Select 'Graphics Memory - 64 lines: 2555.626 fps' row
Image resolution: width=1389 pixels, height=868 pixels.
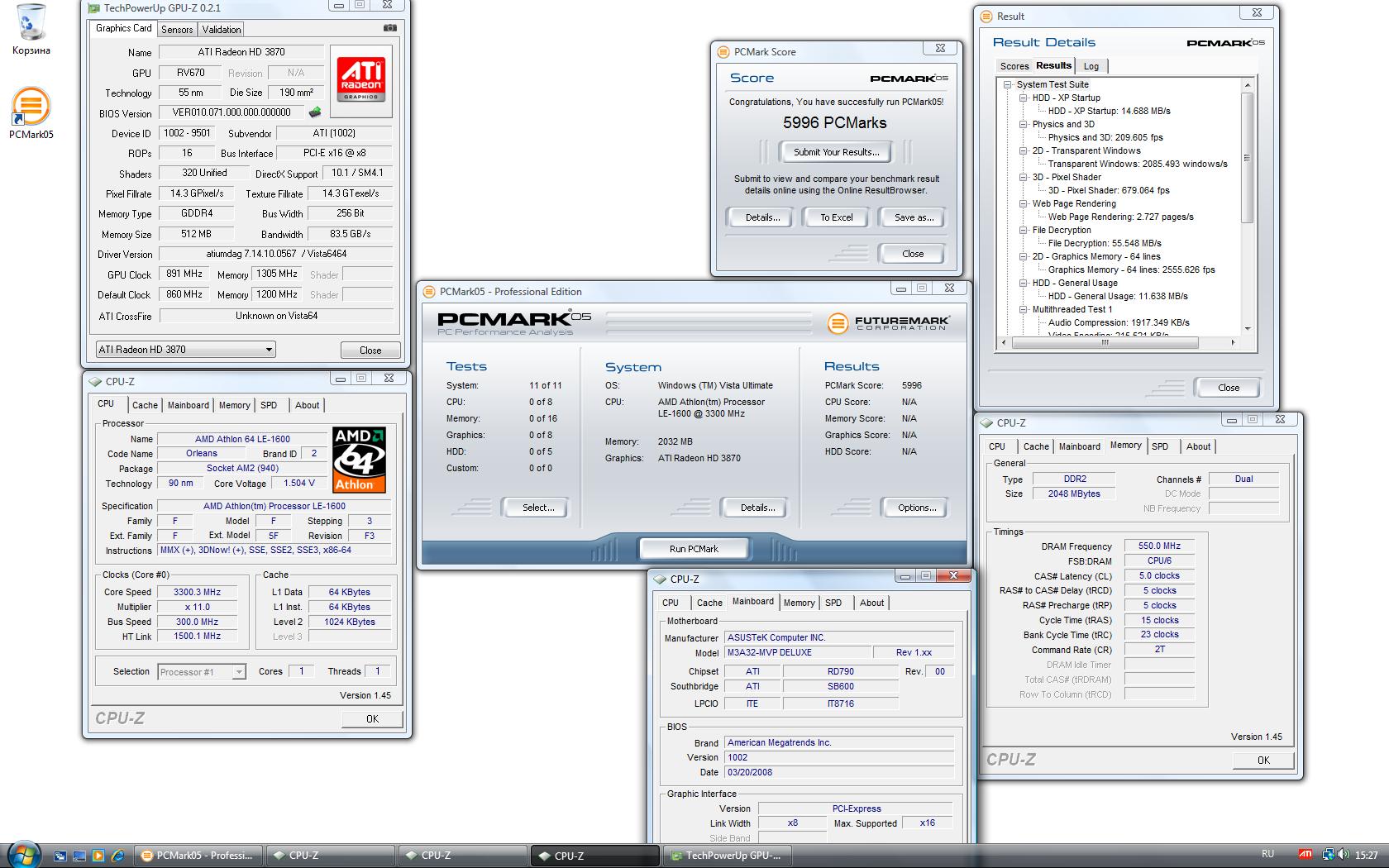(x=1131, y=269)
